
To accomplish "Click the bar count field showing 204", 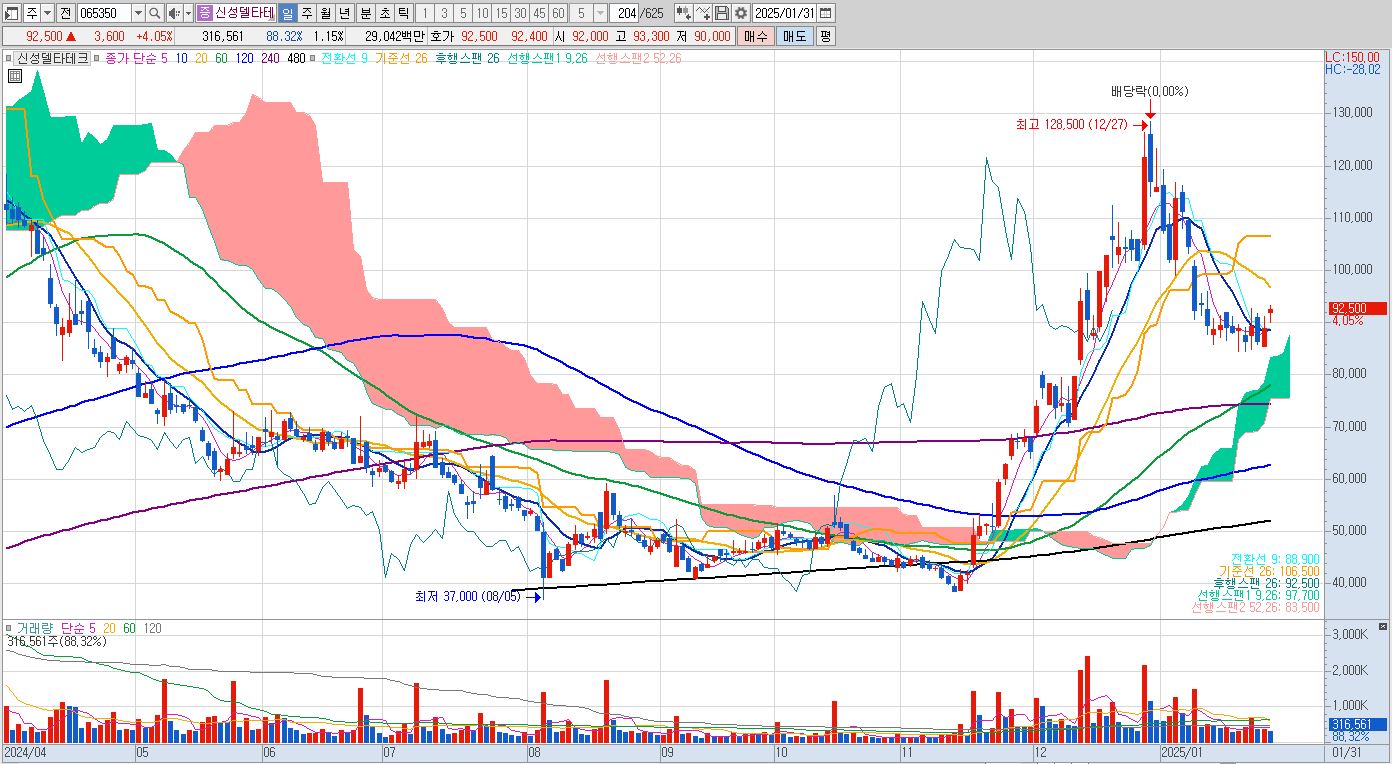I will click(x=625, y=13).
